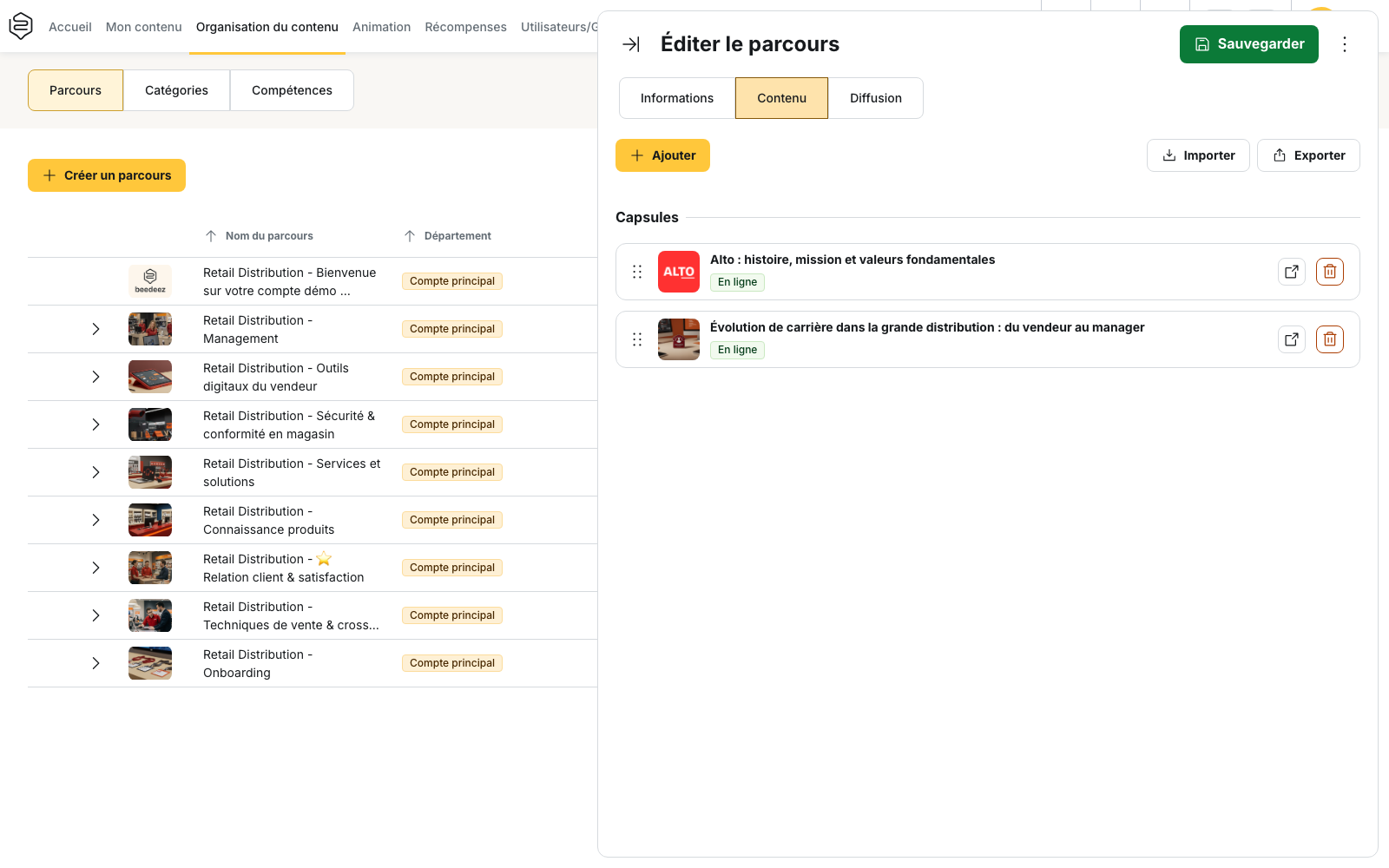Screen dimensions: 1389x868
Task: Open the Animation menu item
Action: [x=382, y=27]
